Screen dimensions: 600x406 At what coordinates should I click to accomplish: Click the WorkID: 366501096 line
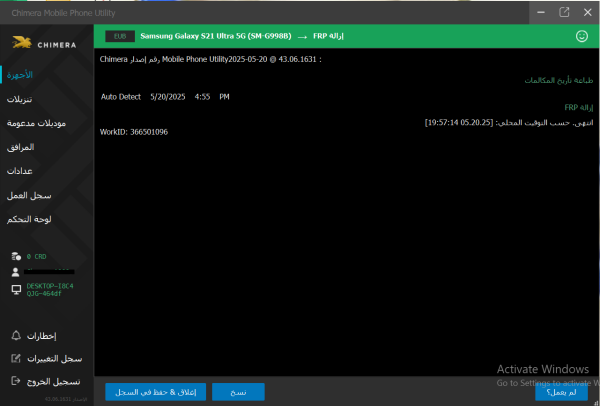tap(134, 132)
